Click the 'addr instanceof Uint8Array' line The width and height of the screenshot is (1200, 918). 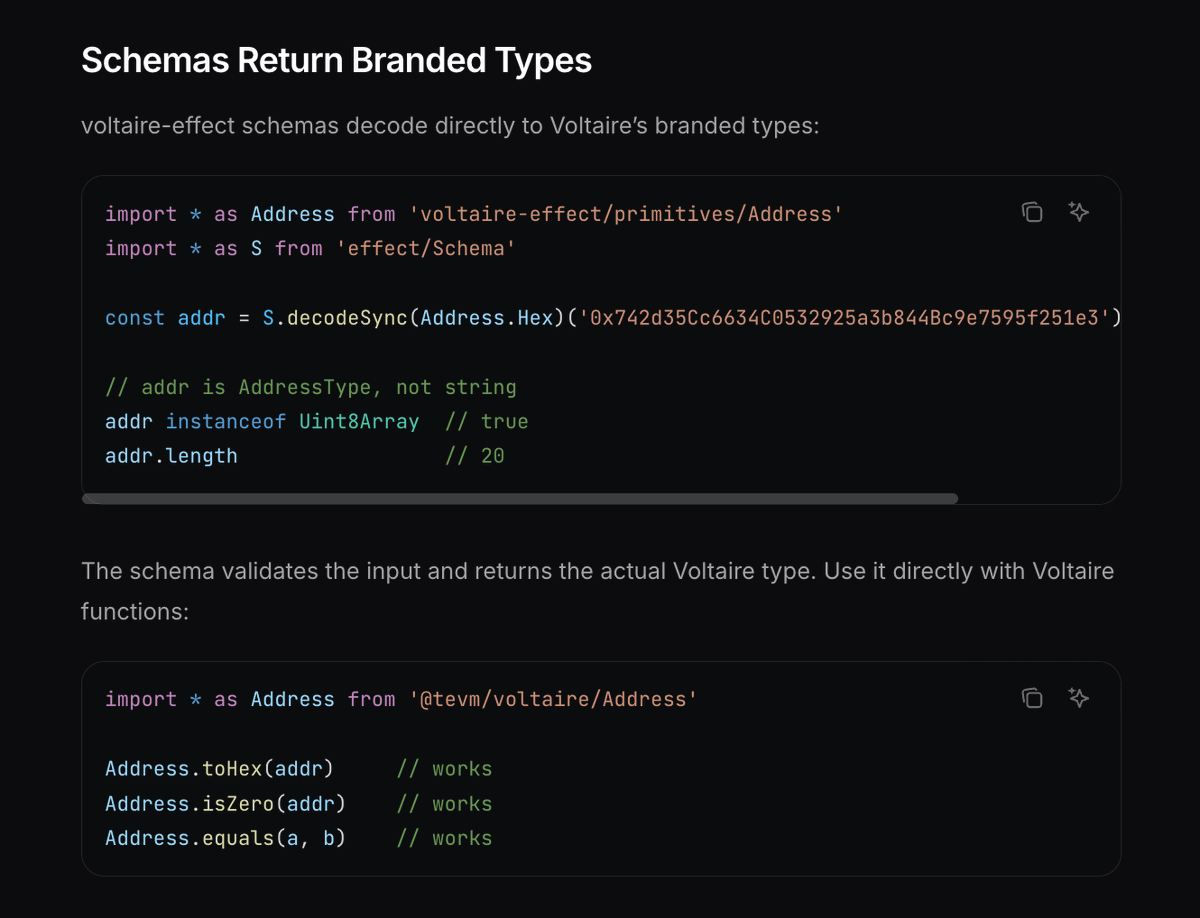(x=317, y=421)
